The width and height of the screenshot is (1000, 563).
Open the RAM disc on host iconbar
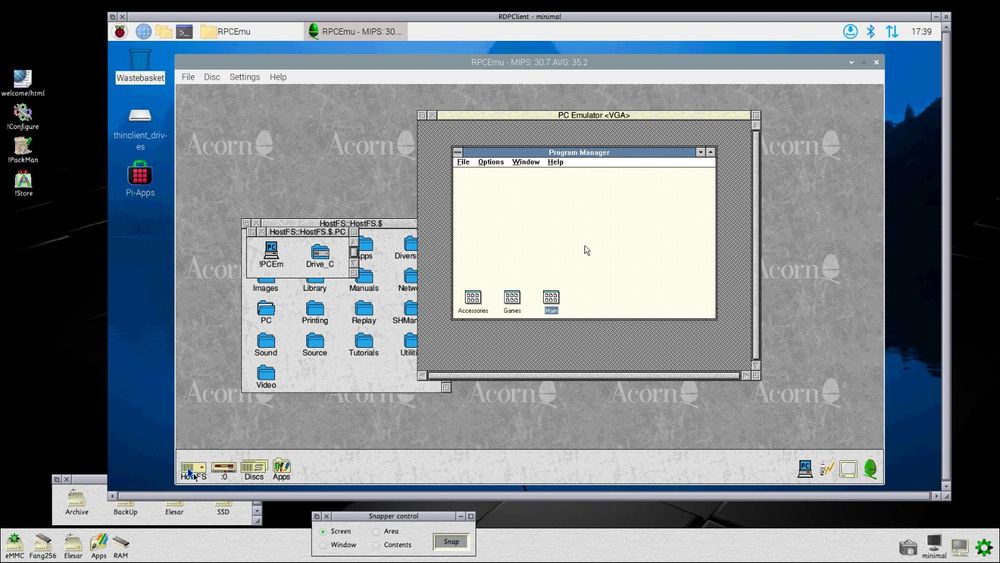pos(121,546)
